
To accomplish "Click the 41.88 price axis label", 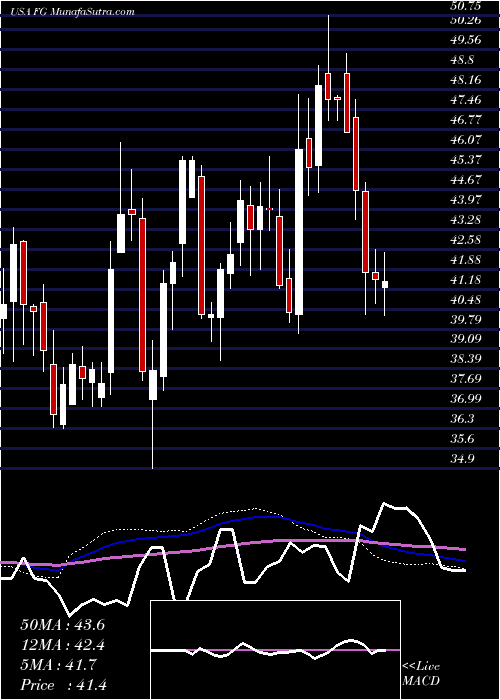I will [465, 259].
